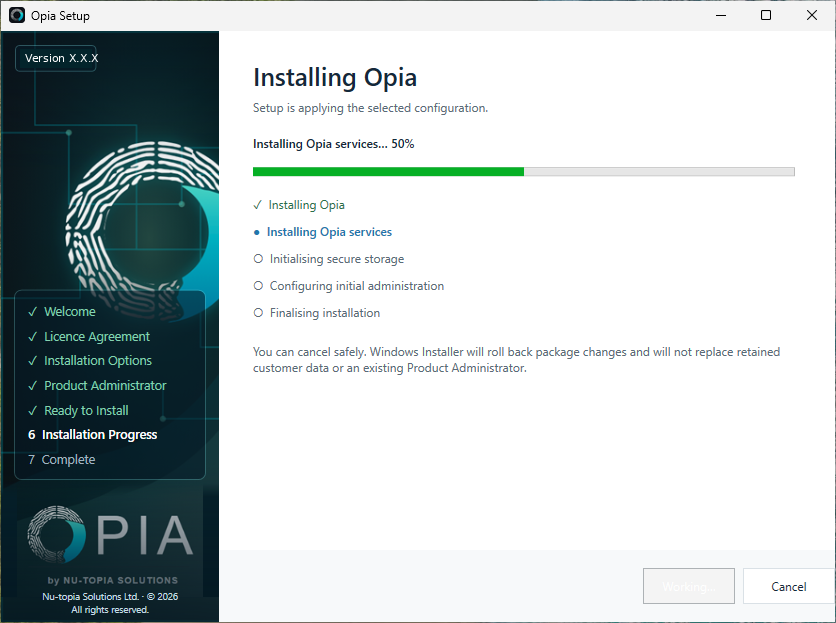
Task: Click the Cancel button
Action: pyautogui.click(x=789, y=586)
